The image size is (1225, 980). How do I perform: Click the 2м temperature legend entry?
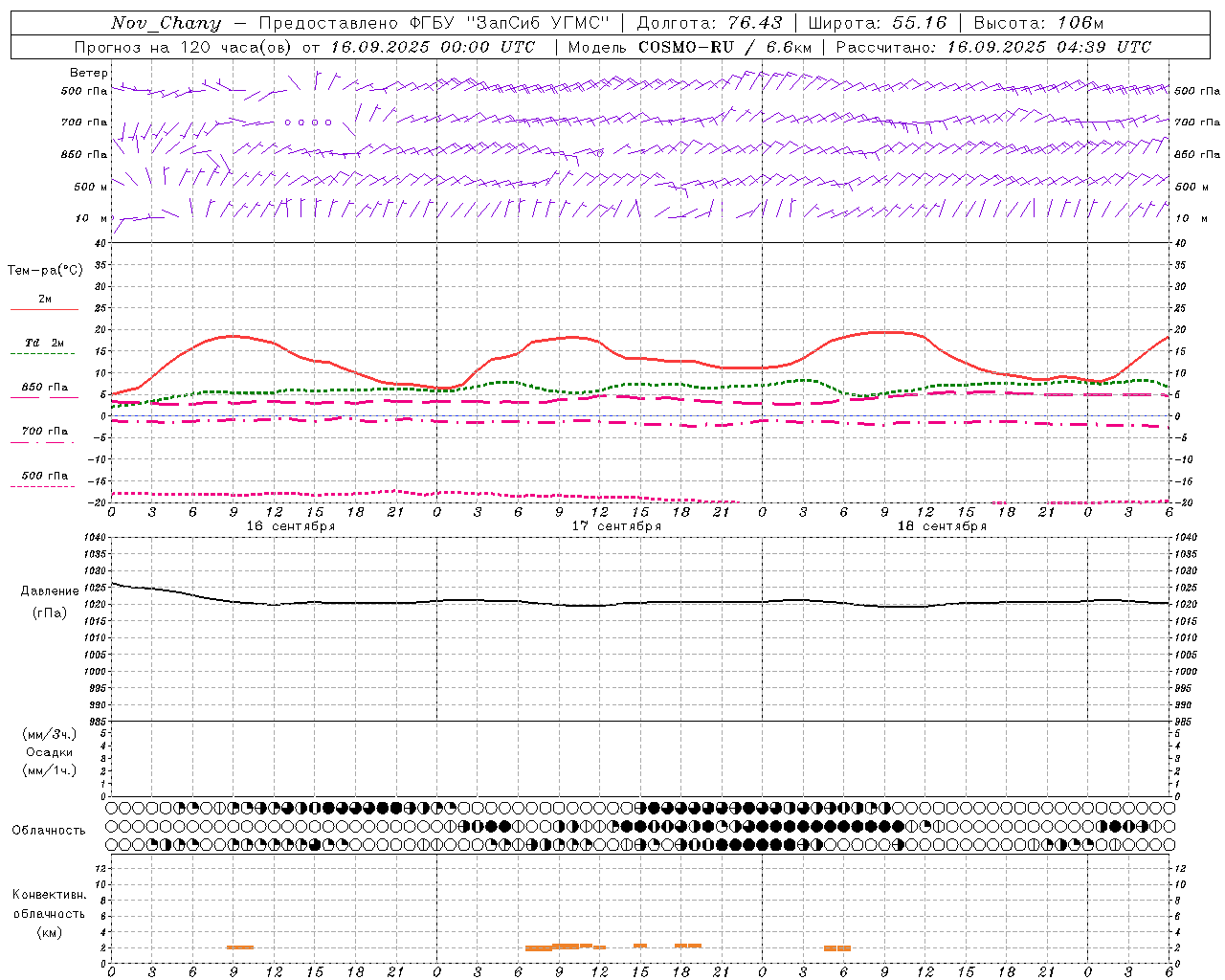(45, 300)
